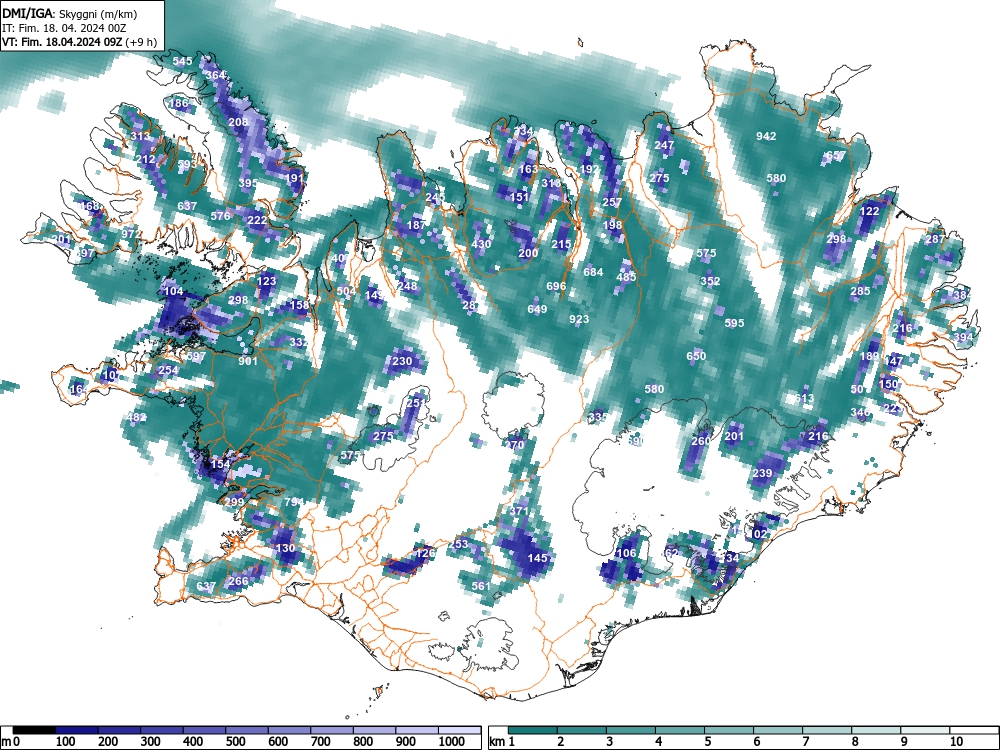Click the visibility value 394

point(963,337)
